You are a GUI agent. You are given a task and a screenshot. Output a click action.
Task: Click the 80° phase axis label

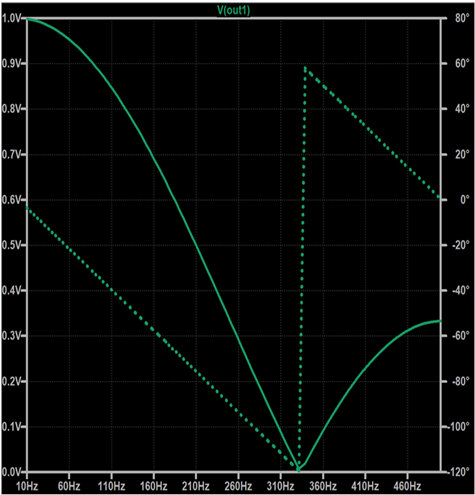click(462, 18)
